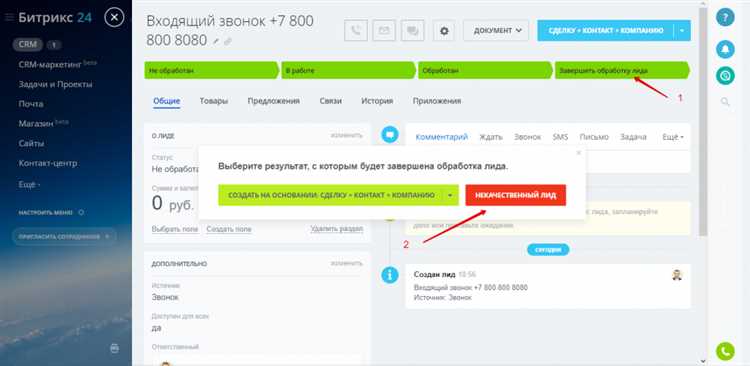Open the hamburger menu next to the Битрикс 24 logo
The height and width of the screenshot is (366, 750).
(9, 18)
